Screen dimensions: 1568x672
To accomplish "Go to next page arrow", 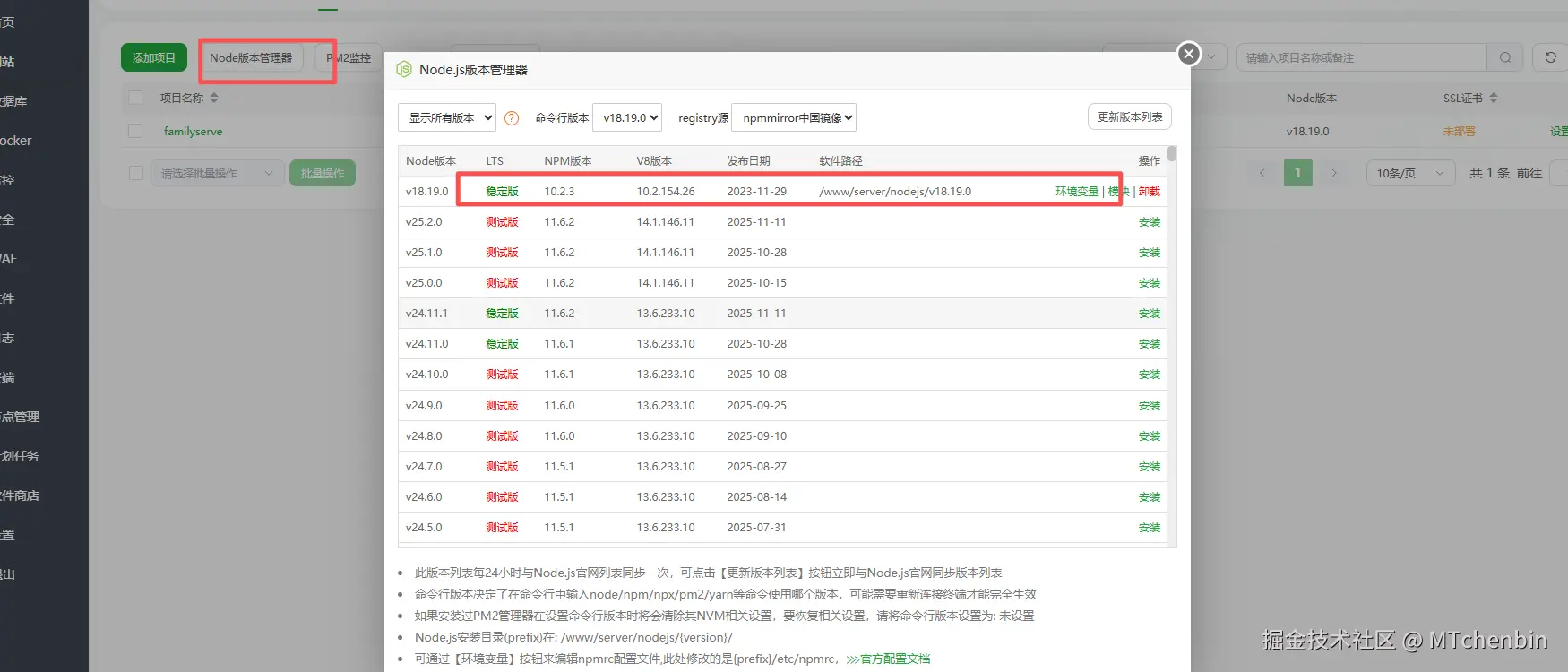I will point(1334,173).
